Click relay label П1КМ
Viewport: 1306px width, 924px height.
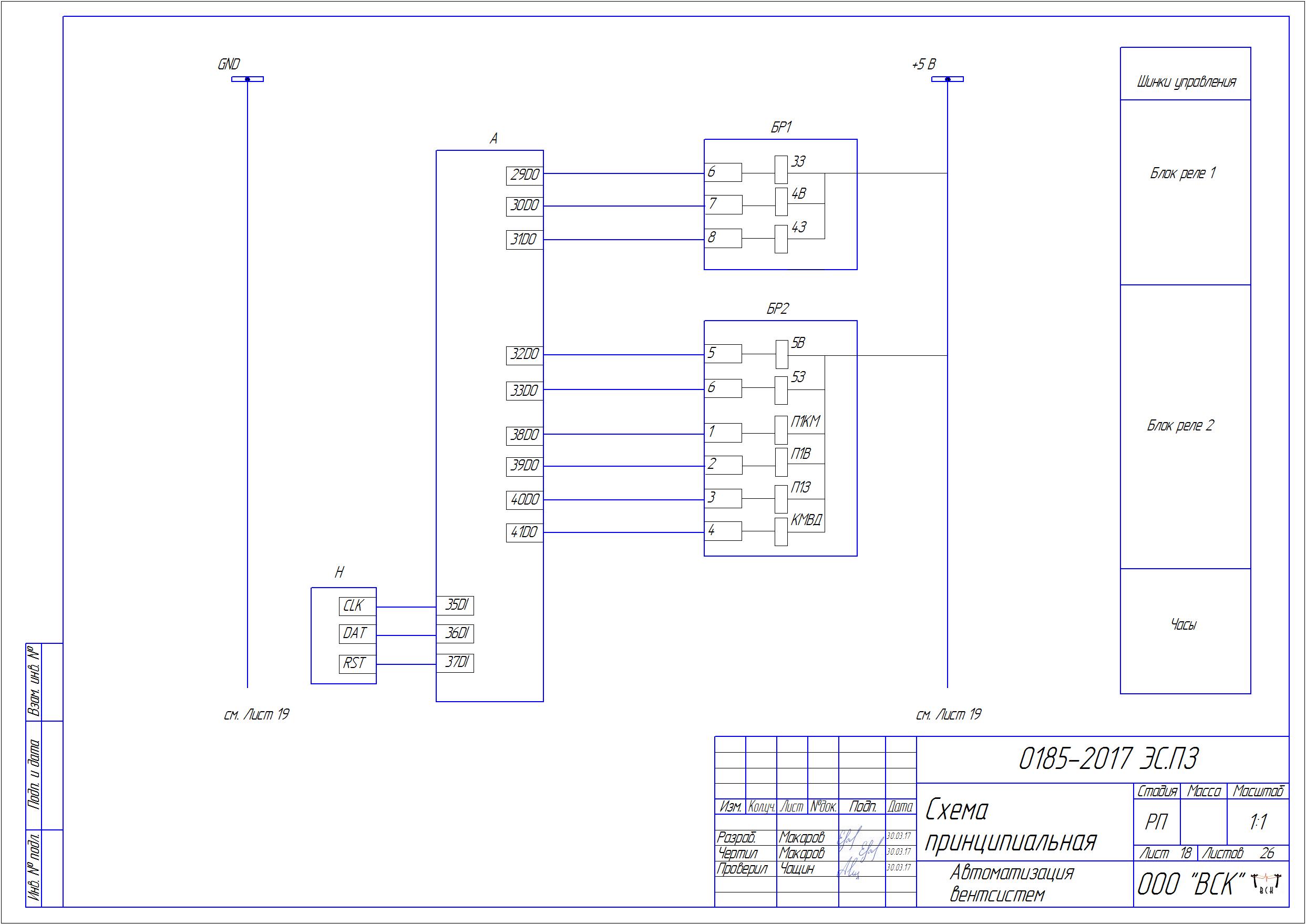tap(806, 422)
